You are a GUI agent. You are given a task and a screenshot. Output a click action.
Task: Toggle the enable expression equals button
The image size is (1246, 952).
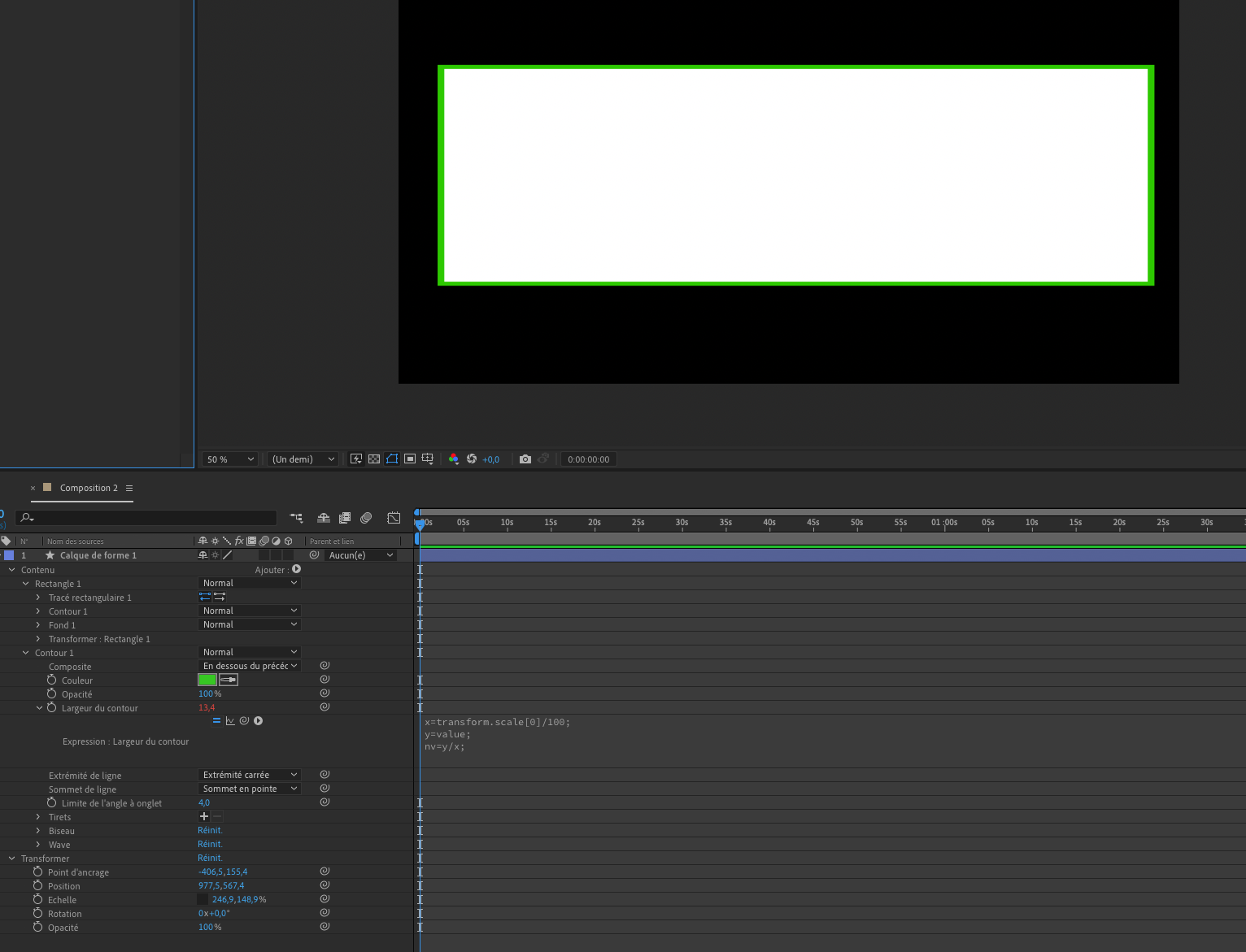coord(216,721)
